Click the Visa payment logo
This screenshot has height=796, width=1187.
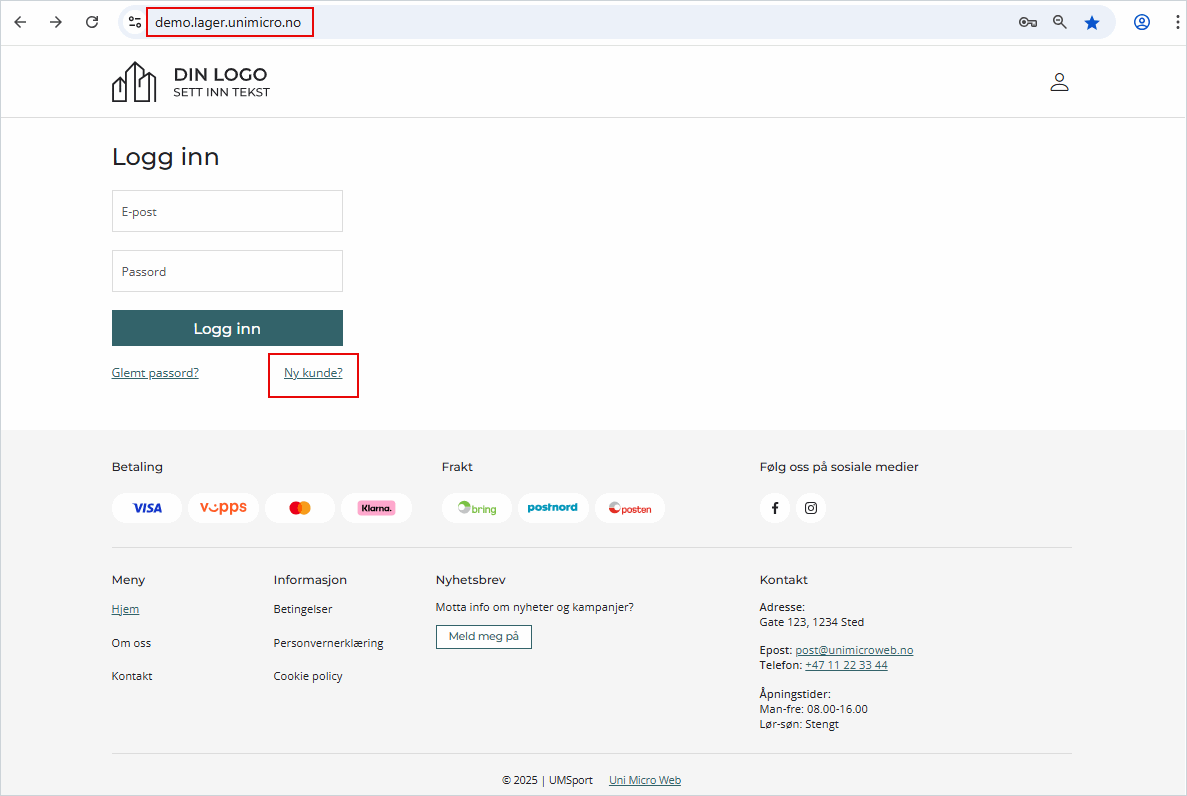[147, 508]
